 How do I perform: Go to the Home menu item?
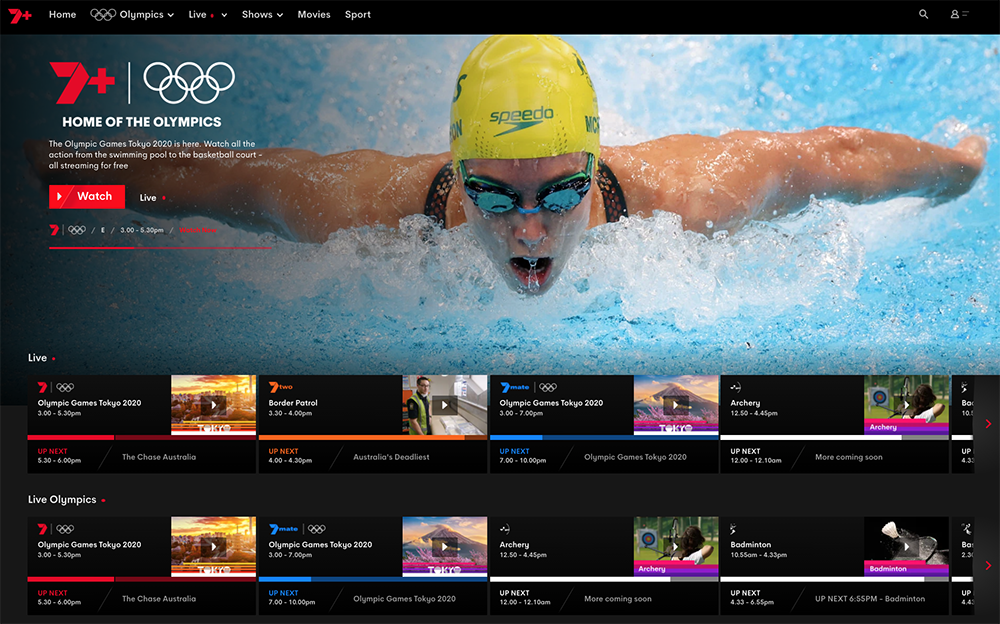point(62,15)
